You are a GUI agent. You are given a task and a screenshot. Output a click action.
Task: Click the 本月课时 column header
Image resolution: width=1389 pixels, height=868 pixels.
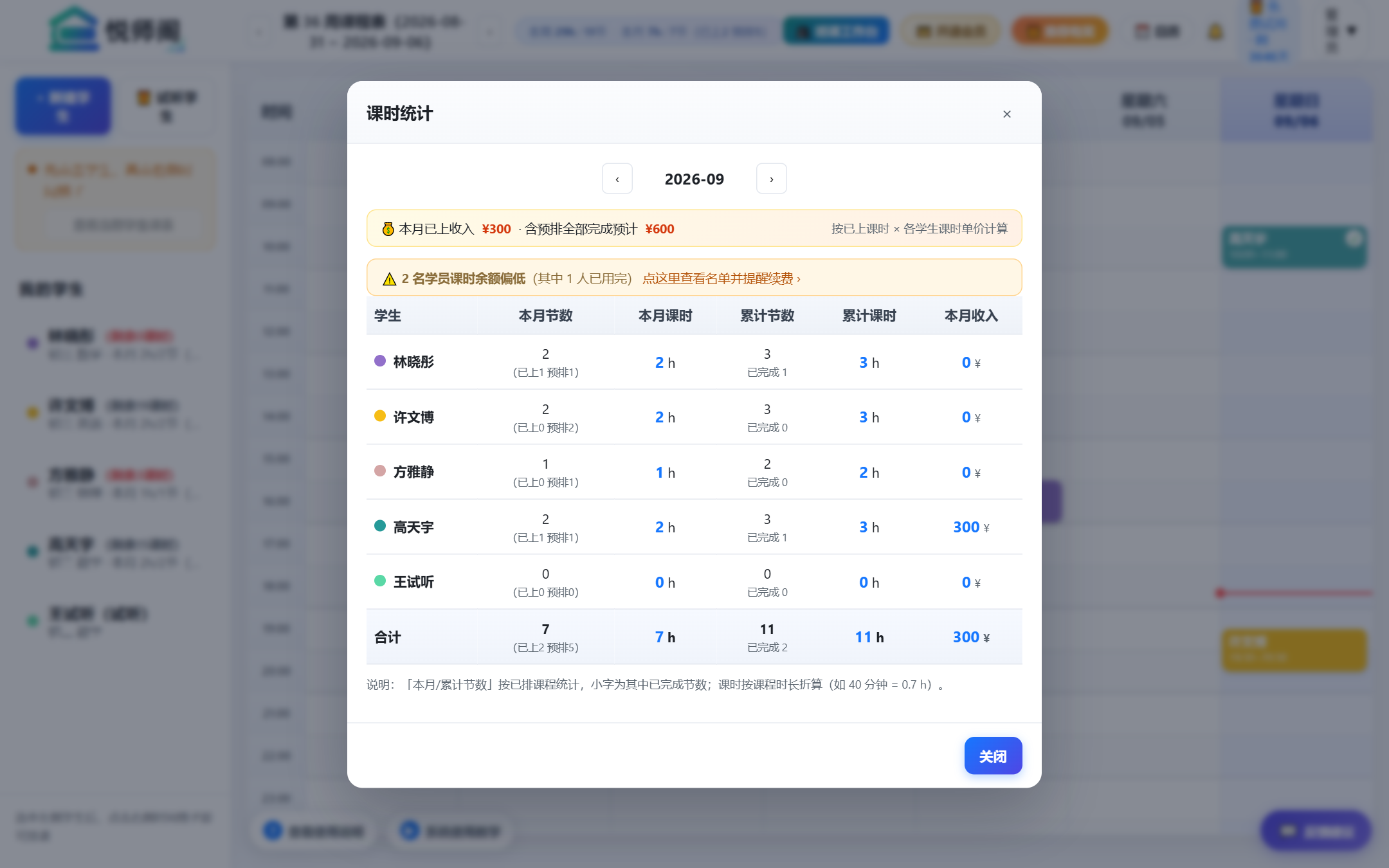(x=665, y=316)
